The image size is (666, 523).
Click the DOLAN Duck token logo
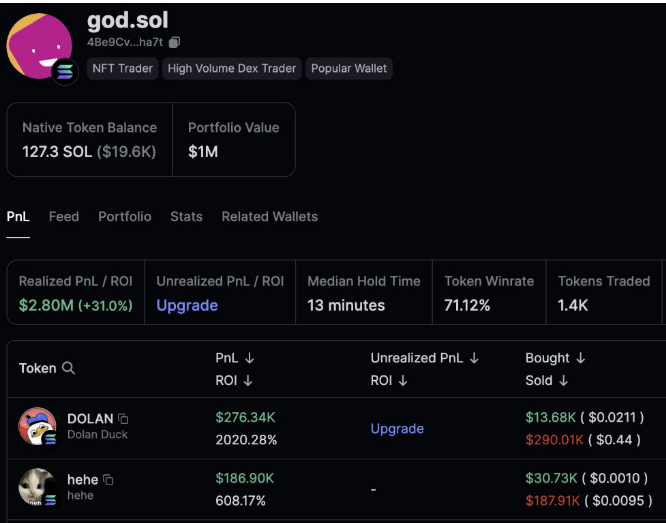[x=37, y=426]
